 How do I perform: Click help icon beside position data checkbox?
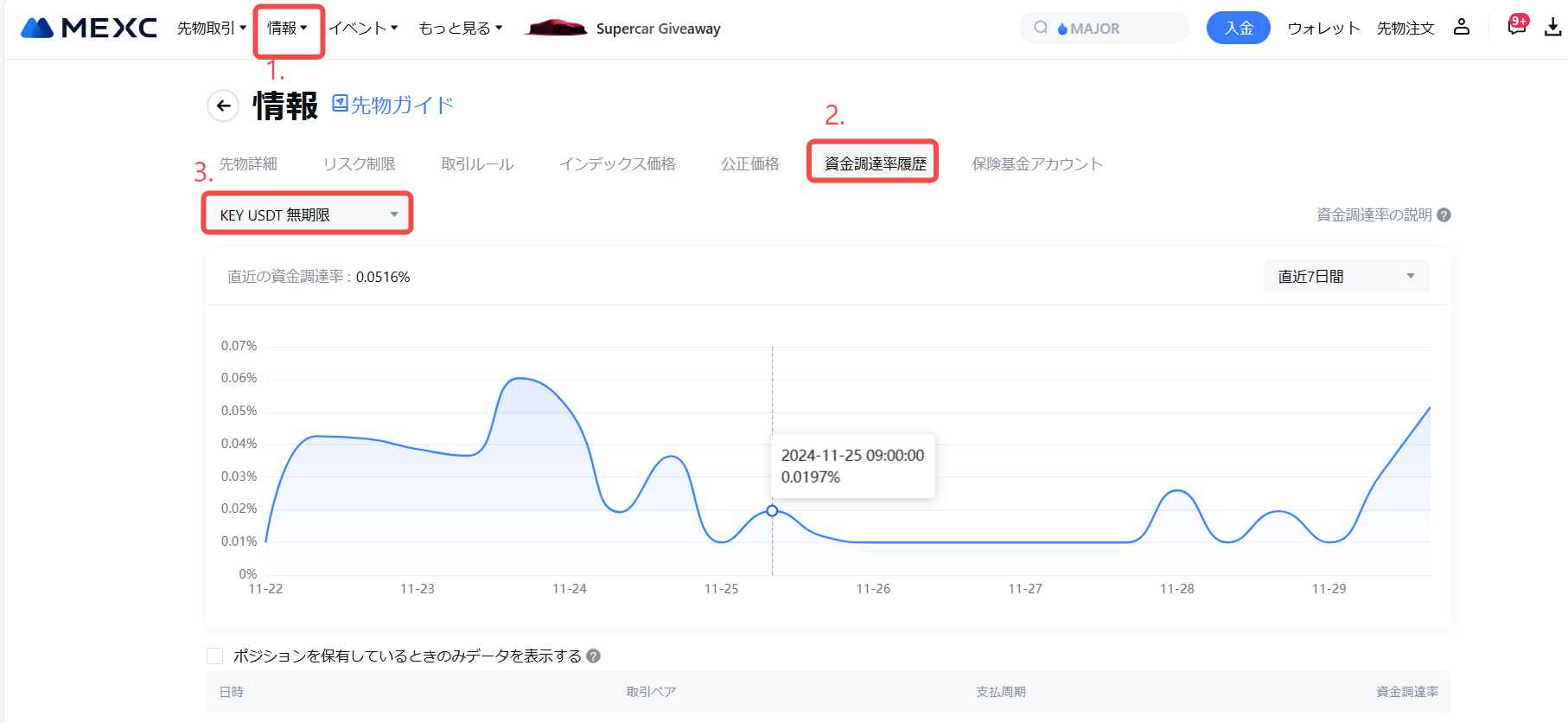pos(593,656)
